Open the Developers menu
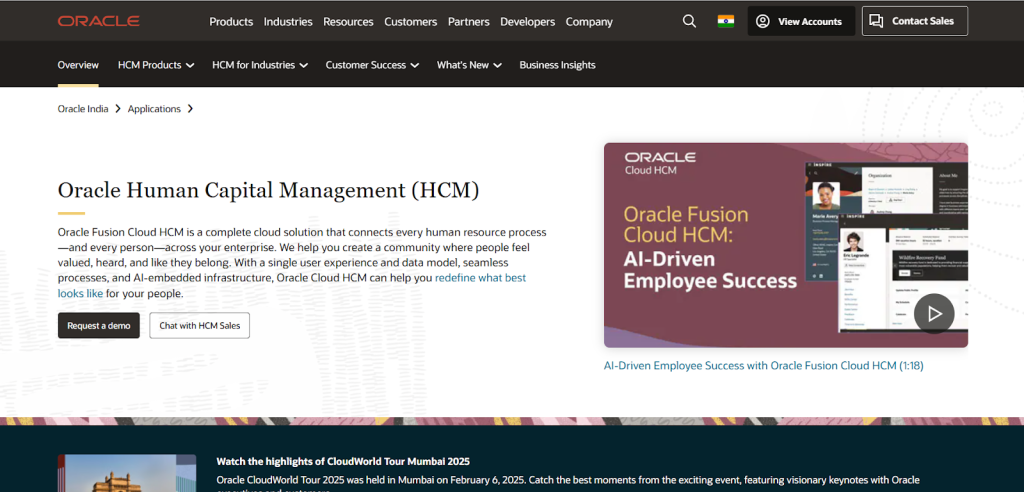This screenshot has width=1024, height=492. click(x=528, y=22)
